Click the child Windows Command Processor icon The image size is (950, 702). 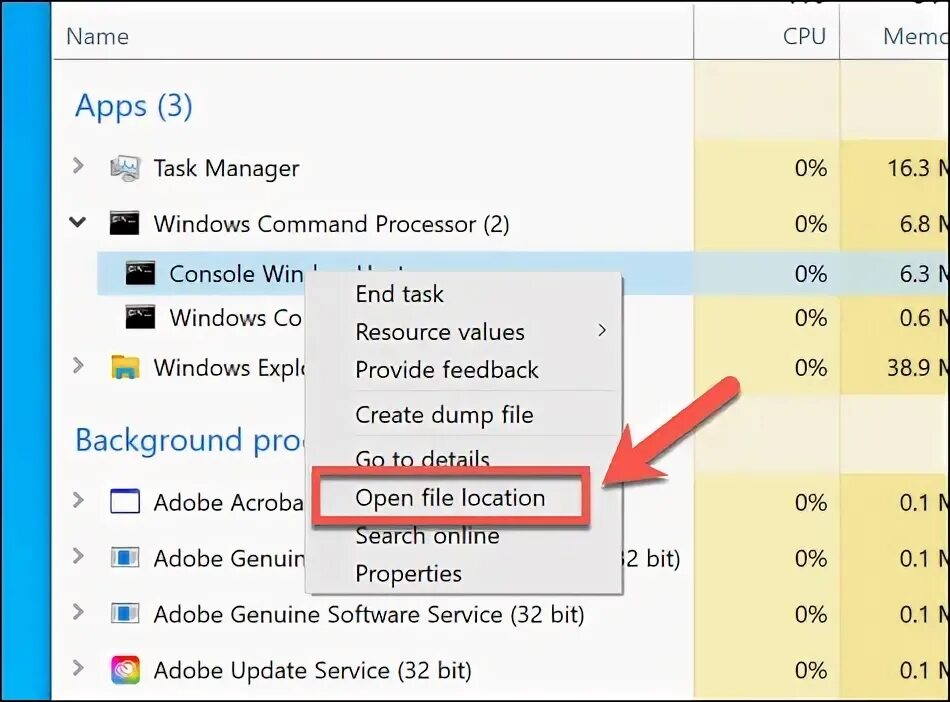[140, 318]
